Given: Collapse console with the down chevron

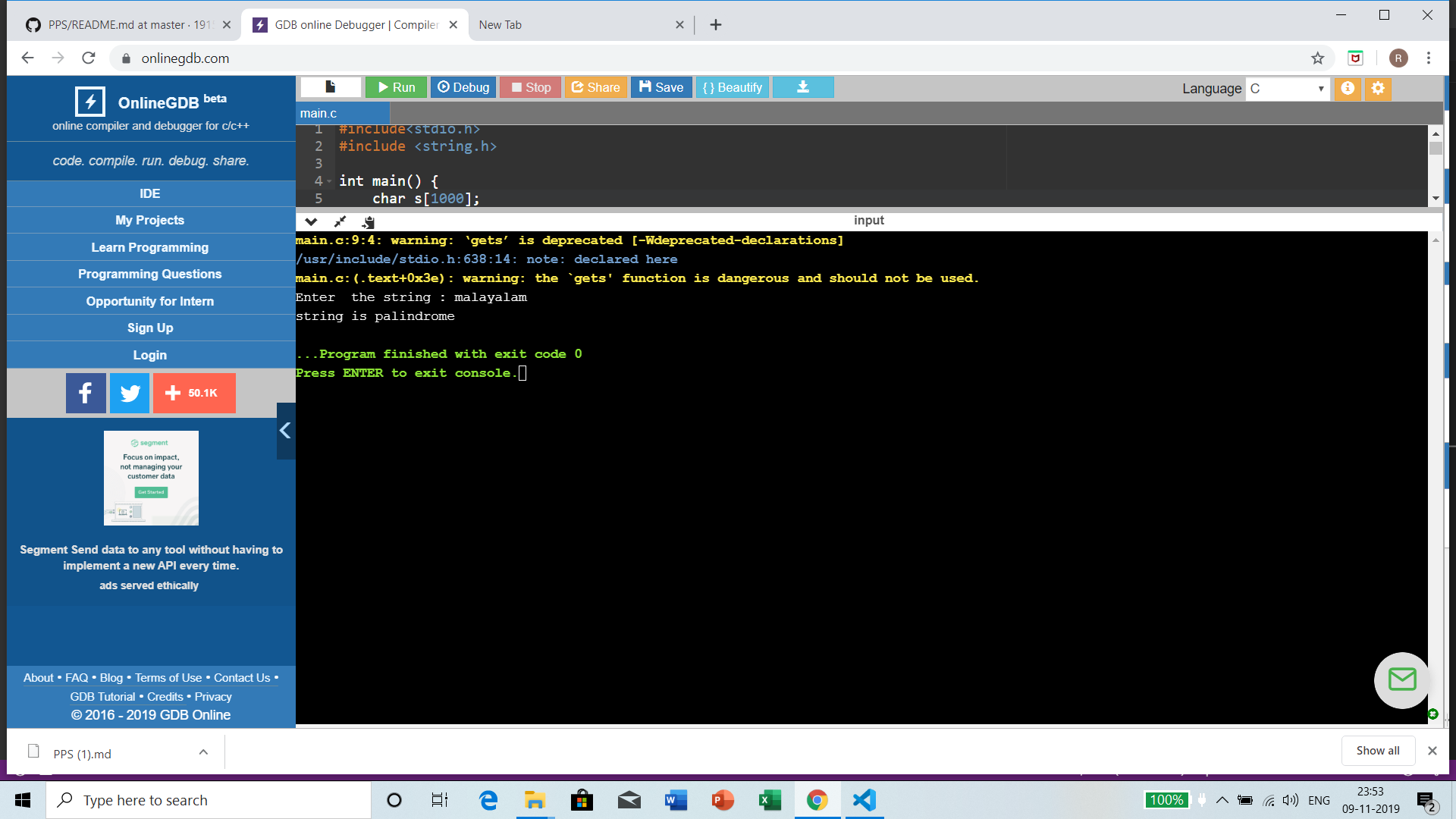Looking at the screenshot, I should (x=311, y=221).
